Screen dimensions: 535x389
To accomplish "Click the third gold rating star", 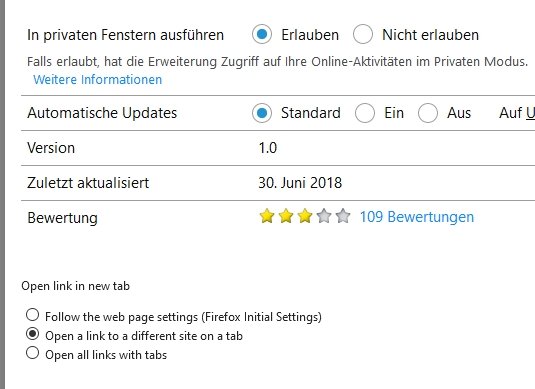I will click(305, 216).
